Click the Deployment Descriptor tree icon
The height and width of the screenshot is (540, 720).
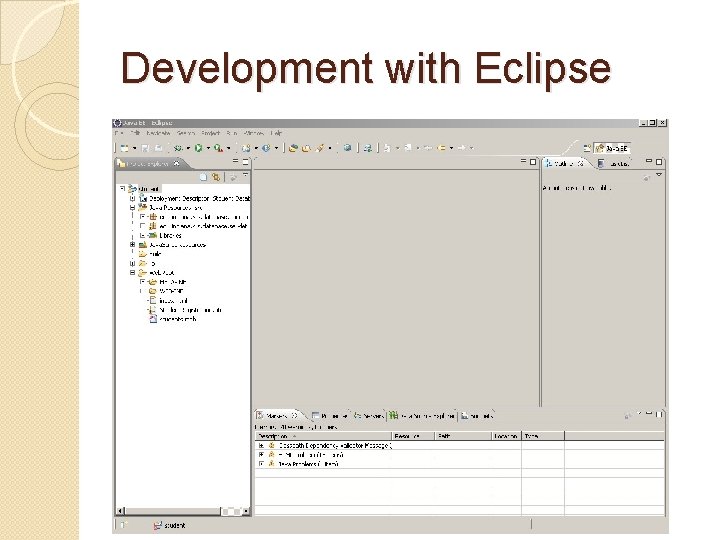[143, 198]
